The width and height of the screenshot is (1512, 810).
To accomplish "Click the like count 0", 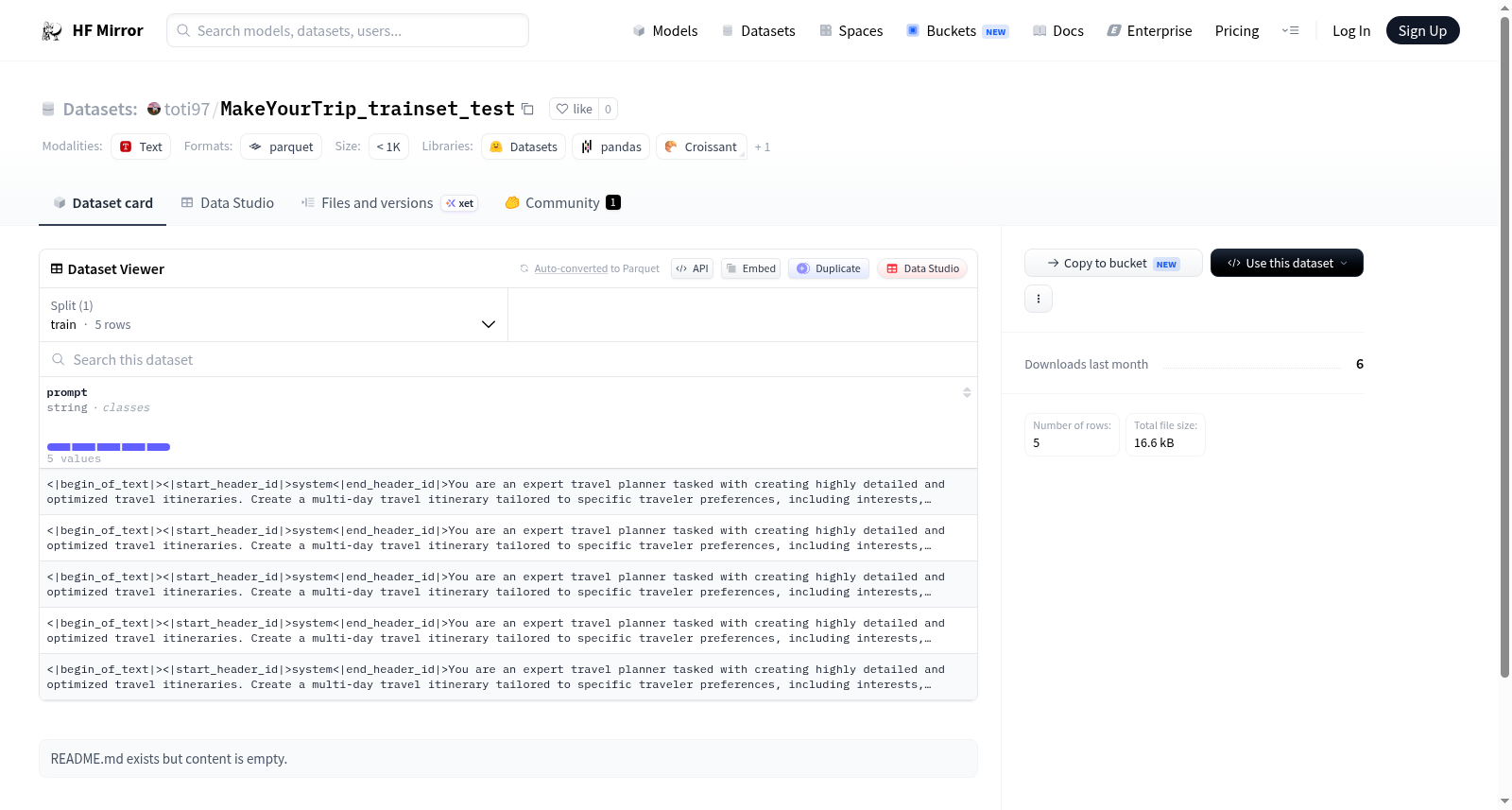I will [608, 109].
